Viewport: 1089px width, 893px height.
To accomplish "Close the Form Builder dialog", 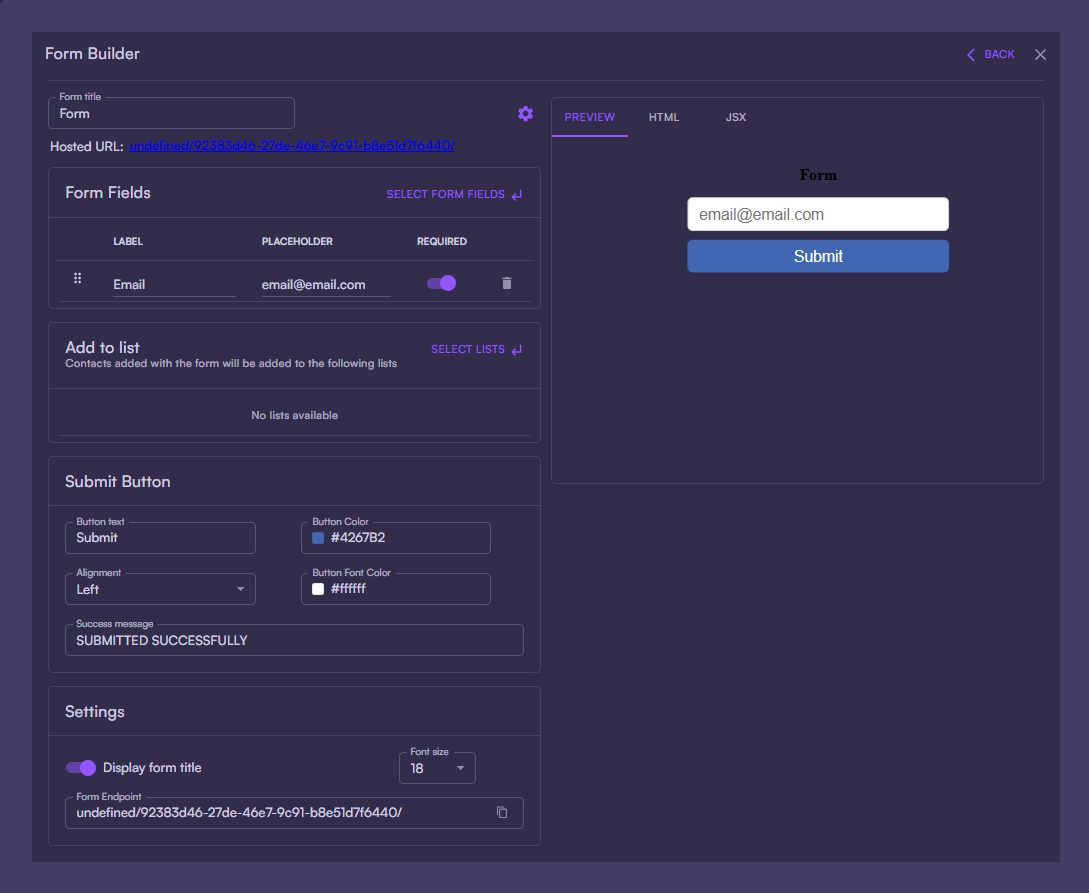I will [x=1040, y=55].
